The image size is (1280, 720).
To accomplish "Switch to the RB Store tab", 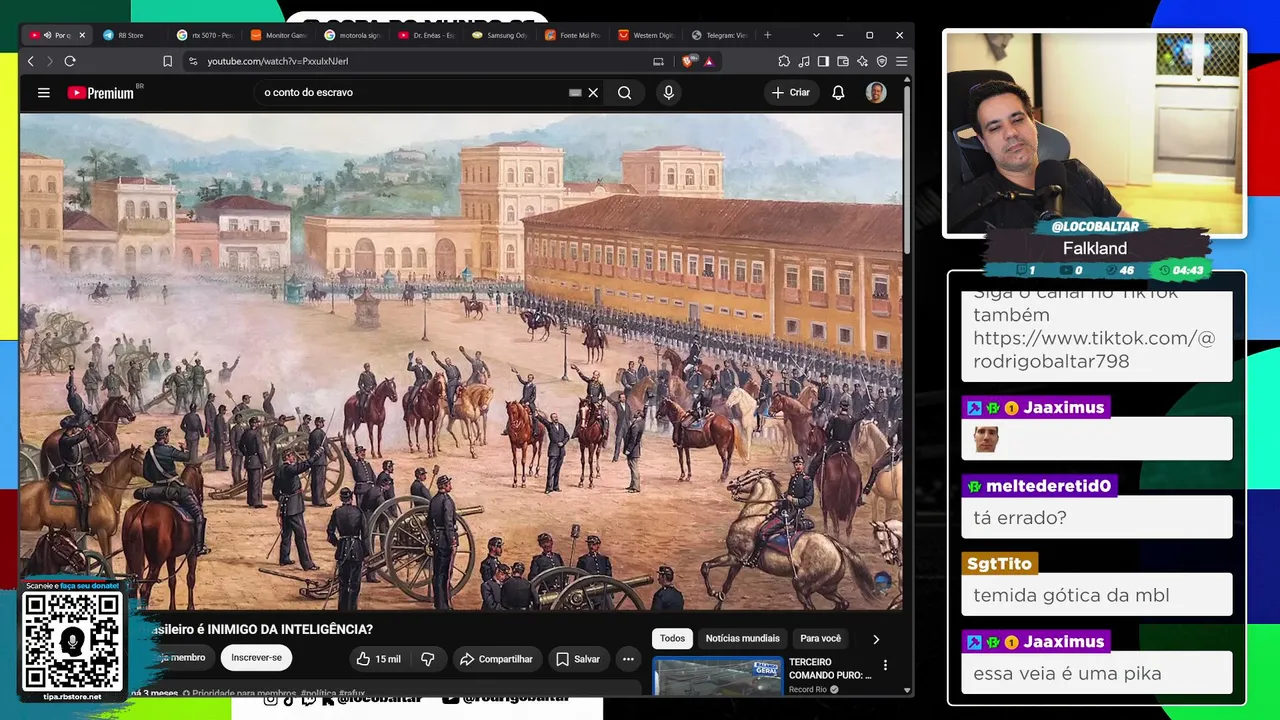I will coord(130,35).
